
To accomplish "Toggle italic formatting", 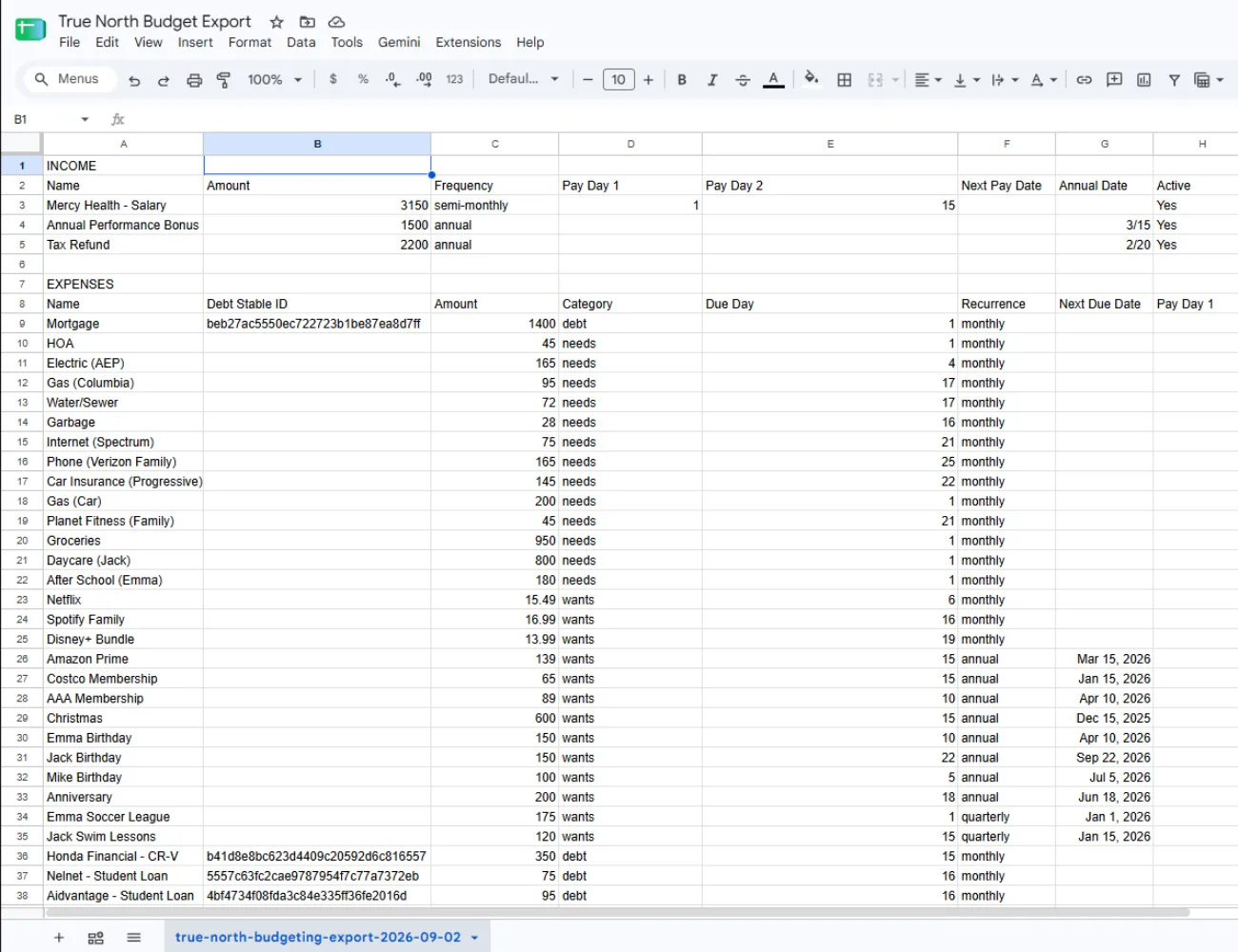I will coord(712,80).
